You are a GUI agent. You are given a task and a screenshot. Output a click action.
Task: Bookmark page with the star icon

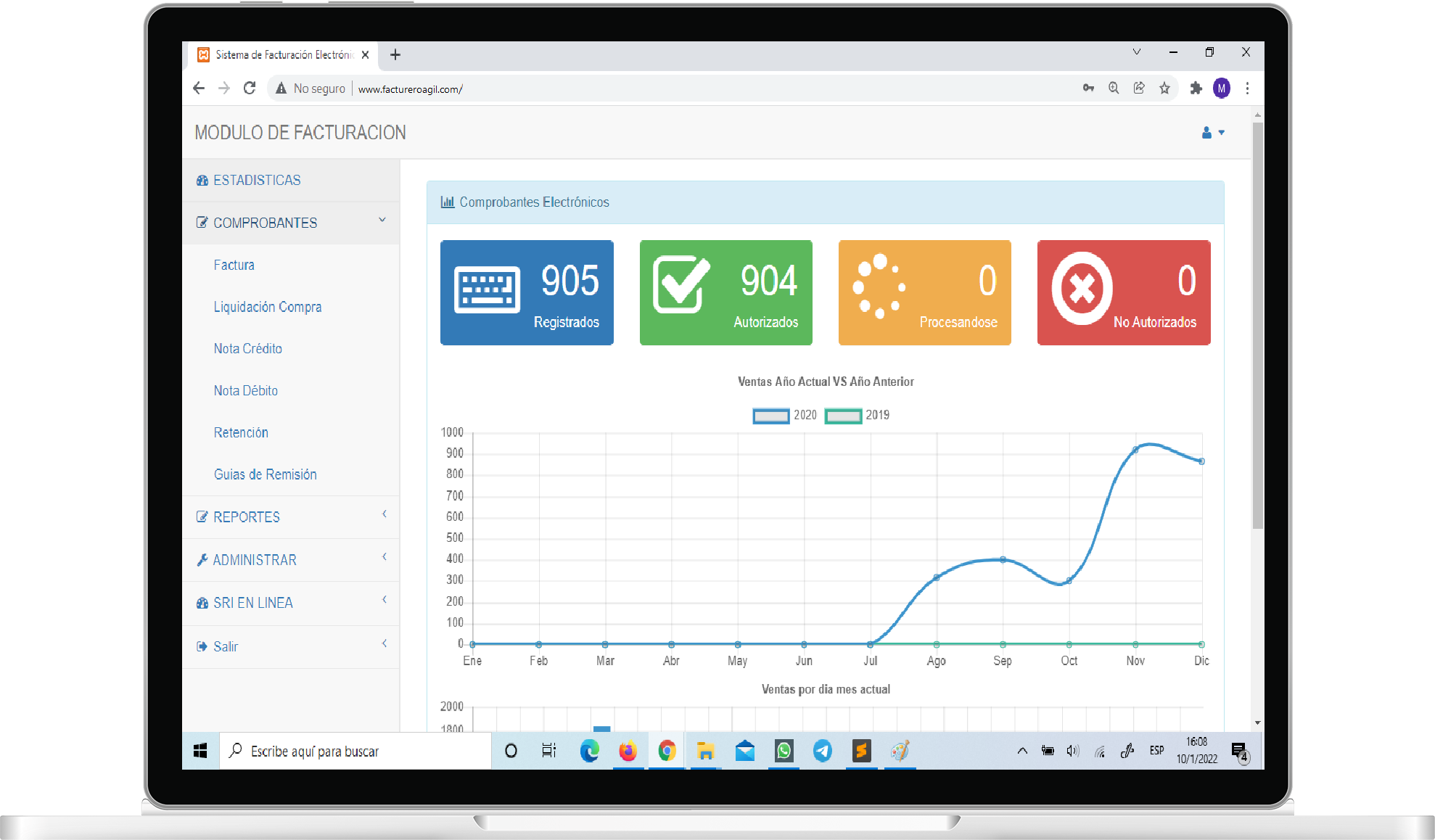(x=1164, y=88)
